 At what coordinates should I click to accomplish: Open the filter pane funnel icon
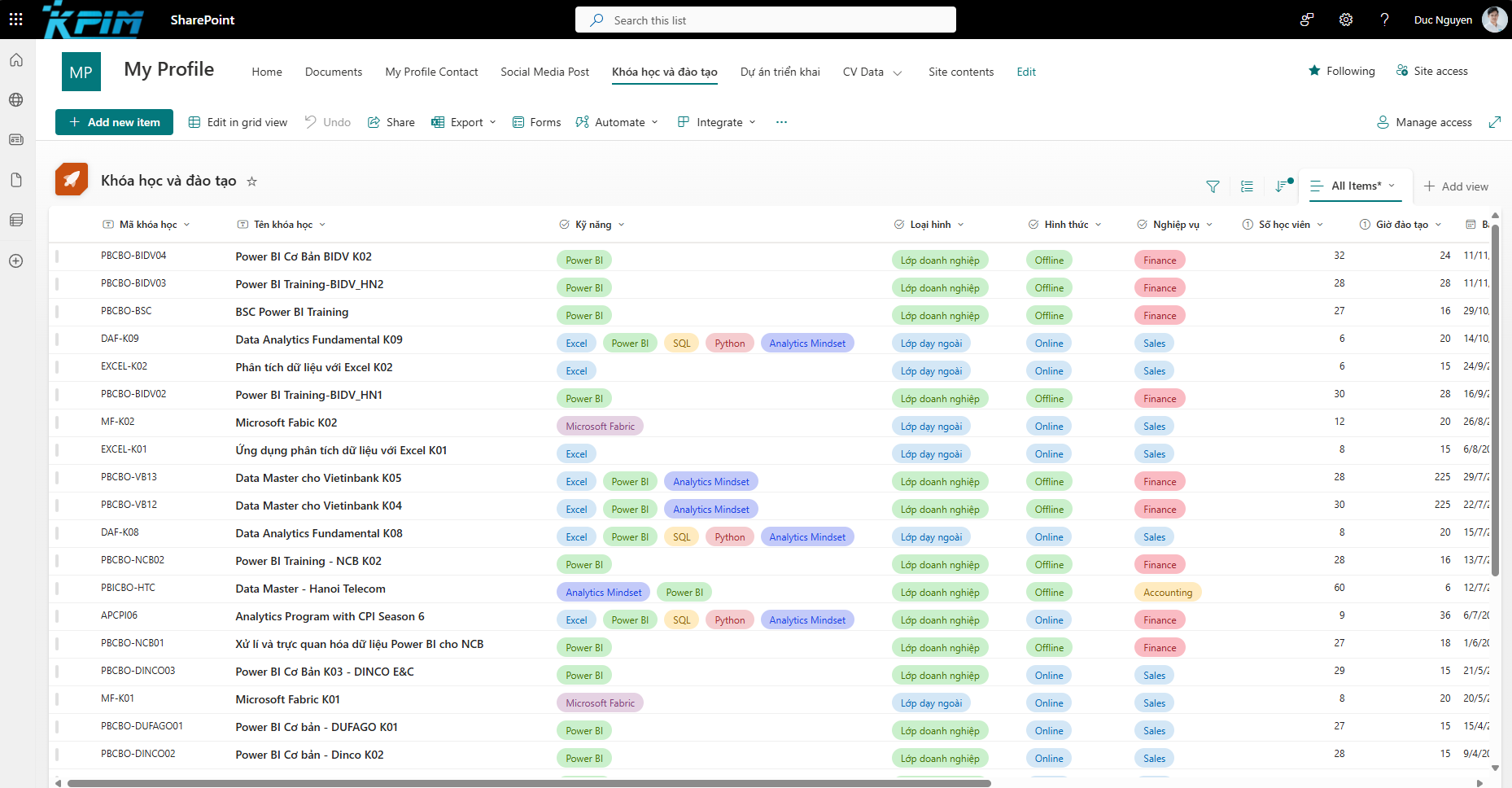pyautogui.click(x=1213, y=186)
